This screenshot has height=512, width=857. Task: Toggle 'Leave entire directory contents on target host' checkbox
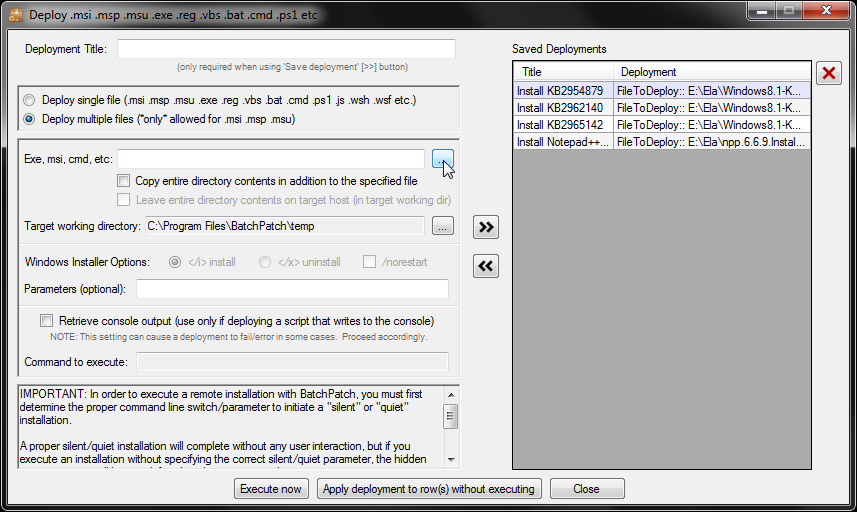point(124,200)
